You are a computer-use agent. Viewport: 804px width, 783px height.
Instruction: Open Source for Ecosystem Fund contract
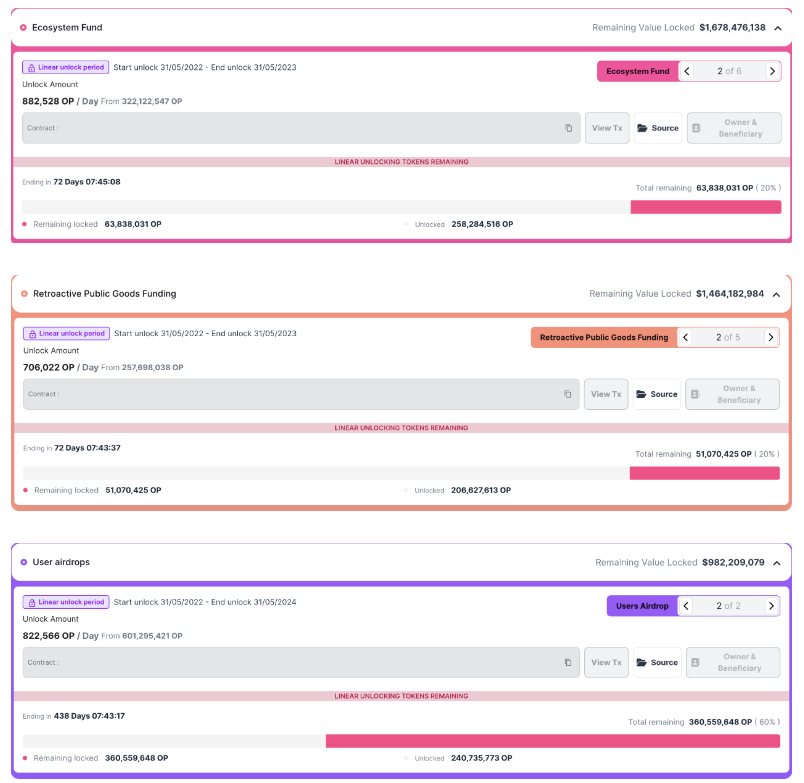(658, 128)
